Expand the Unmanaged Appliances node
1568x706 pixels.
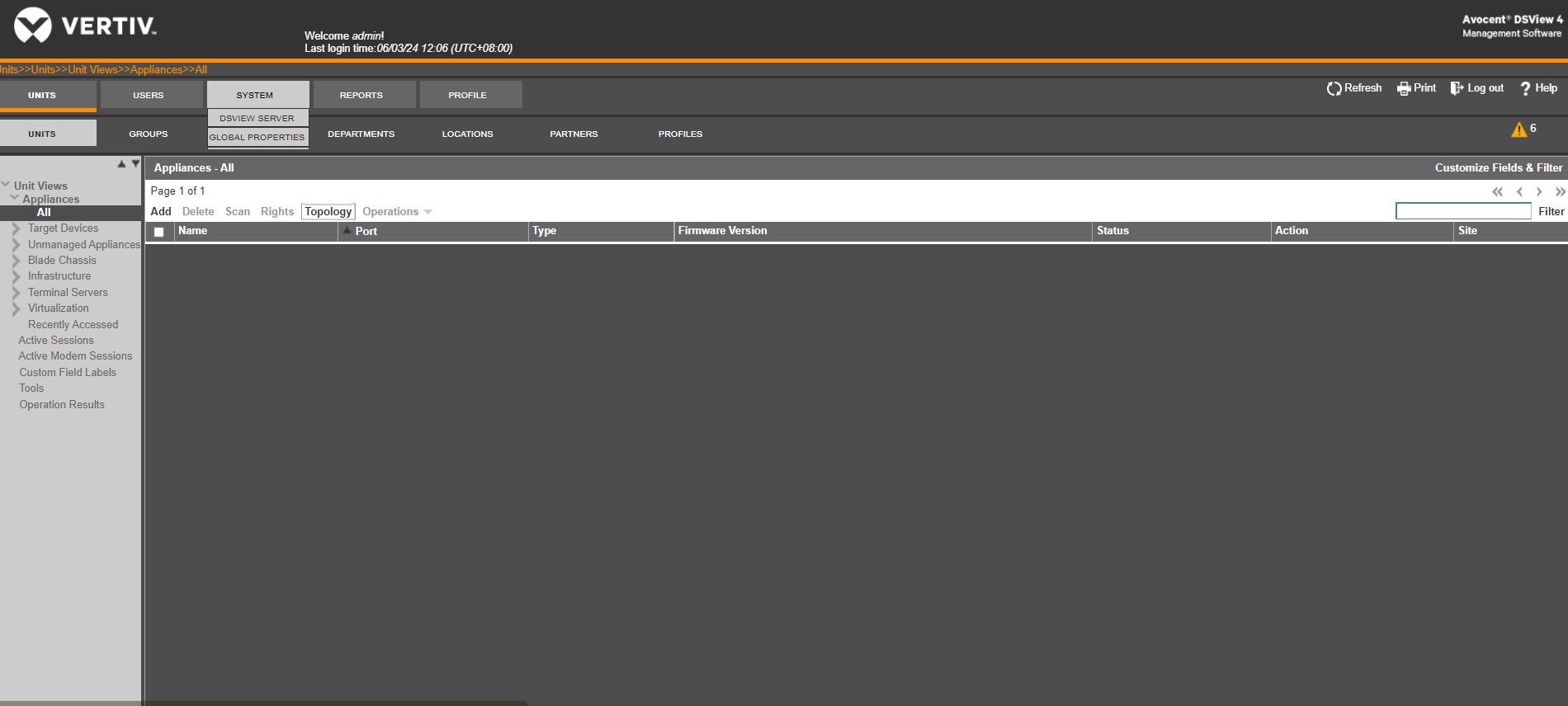[x=16, y=245]
